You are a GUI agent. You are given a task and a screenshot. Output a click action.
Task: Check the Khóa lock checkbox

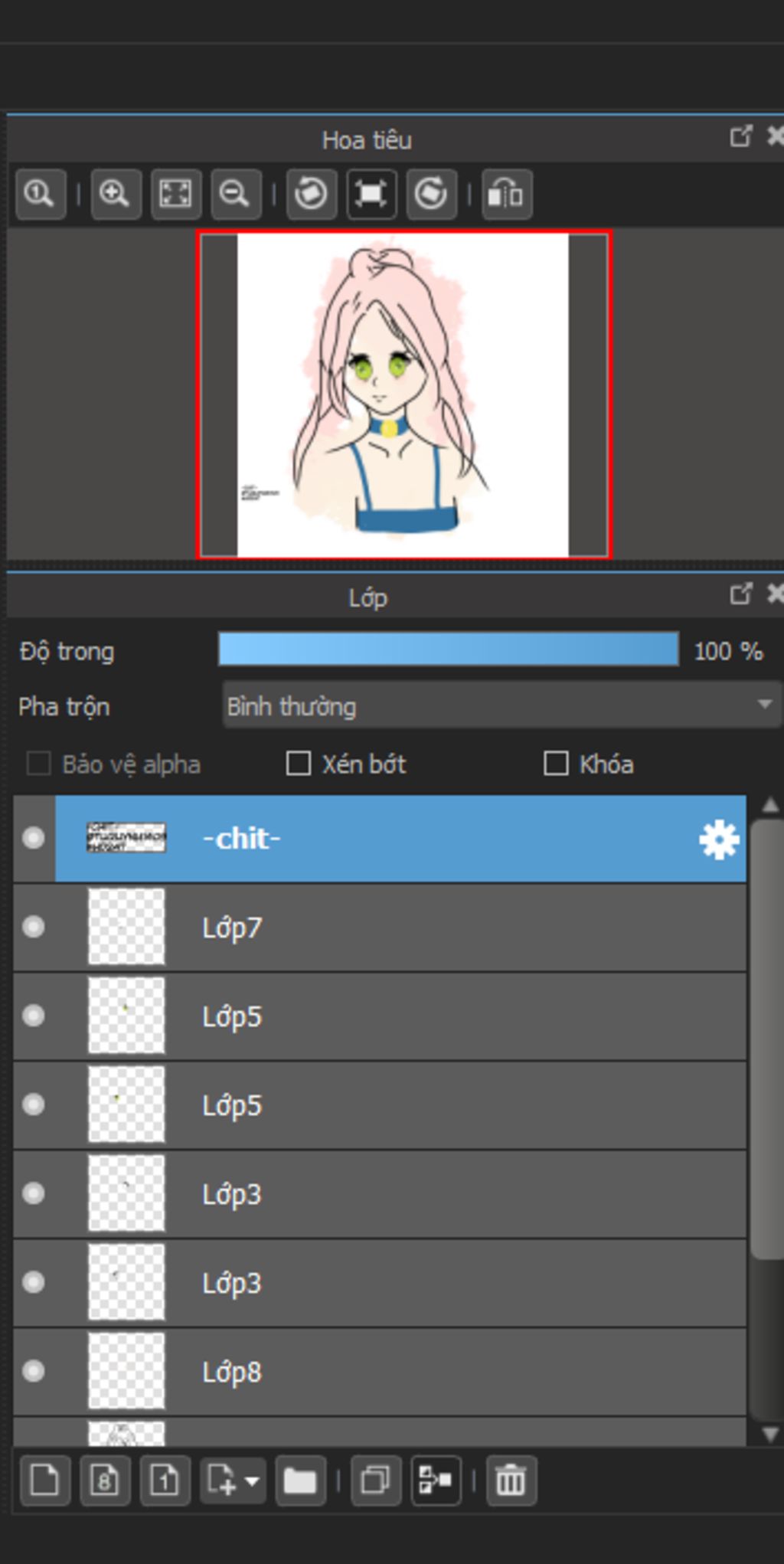pos(556,764)
